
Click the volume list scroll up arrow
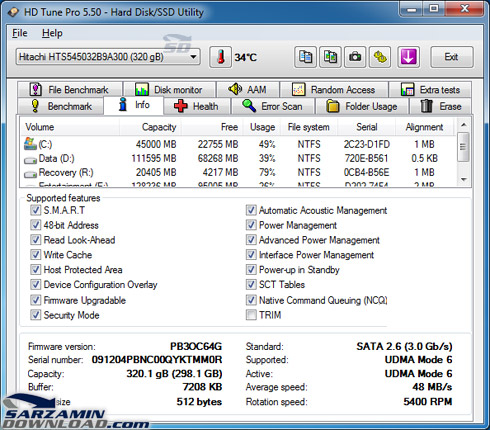point(463,125)
